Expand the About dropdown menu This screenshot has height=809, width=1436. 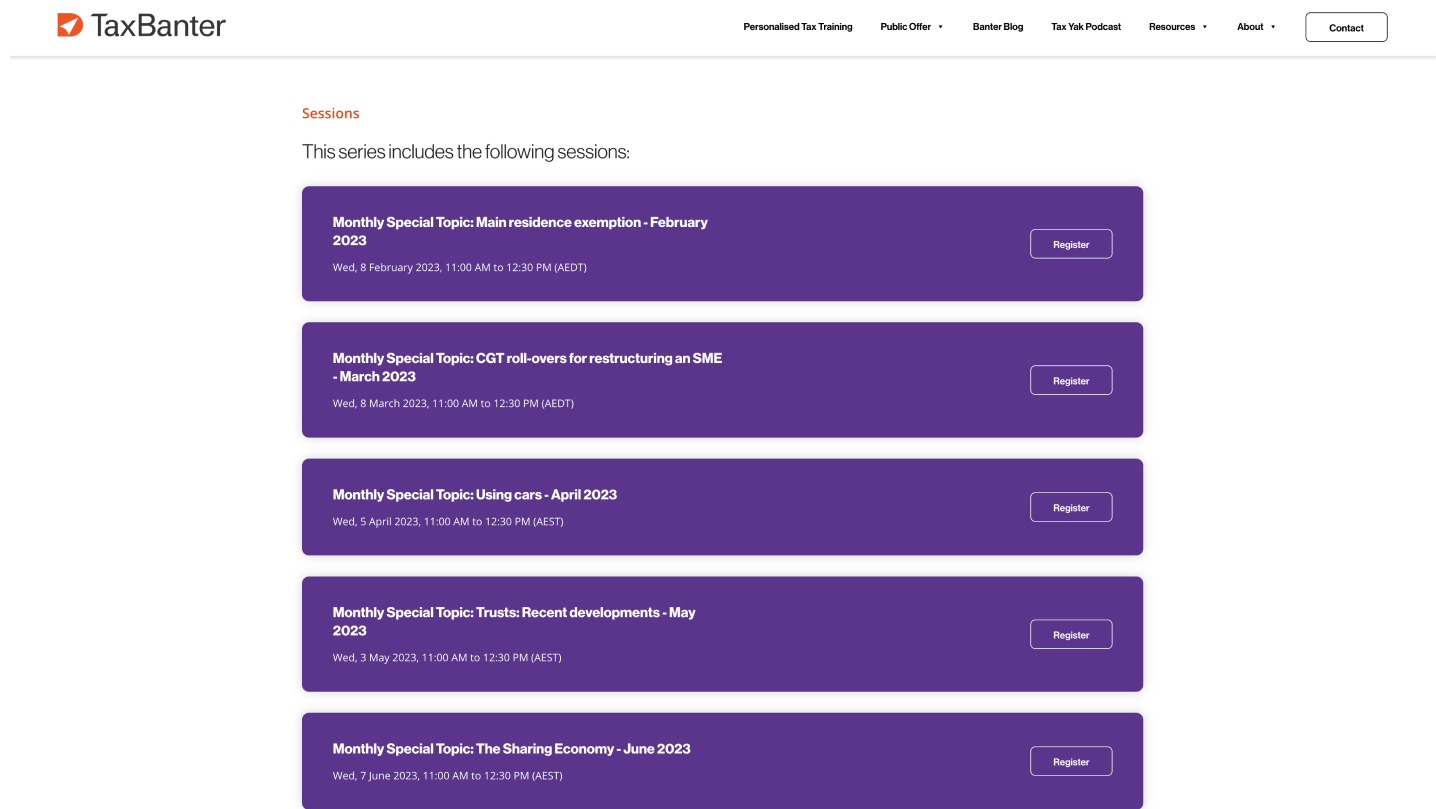click(x=1255, y=27)
